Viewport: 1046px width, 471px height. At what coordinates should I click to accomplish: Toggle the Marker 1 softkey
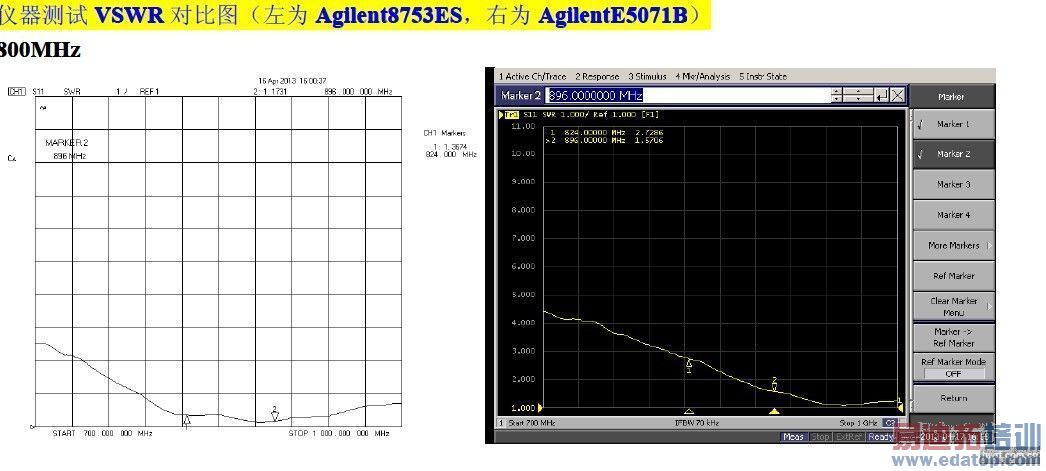point(953,124)
